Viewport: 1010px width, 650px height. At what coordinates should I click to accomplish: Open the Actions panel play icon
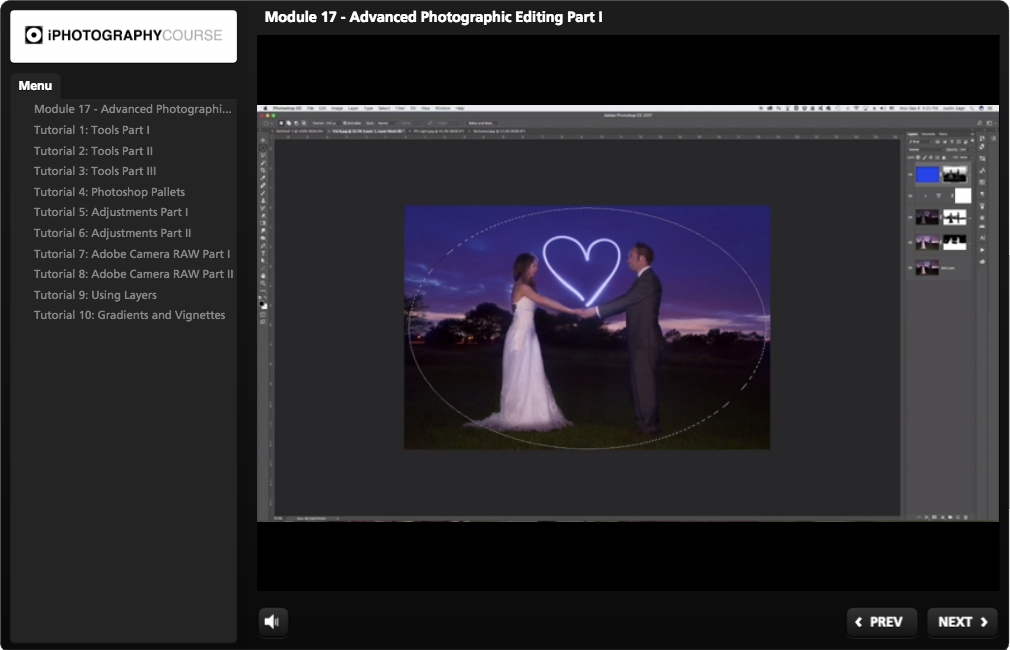(x=982, y=250)
